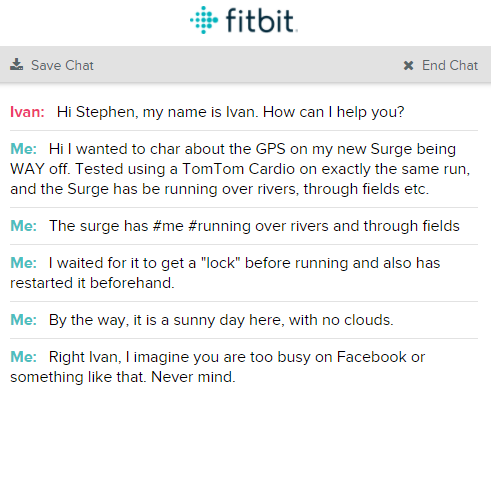Click the 'too busy on Facebook' message

click(x=217, y=367)
